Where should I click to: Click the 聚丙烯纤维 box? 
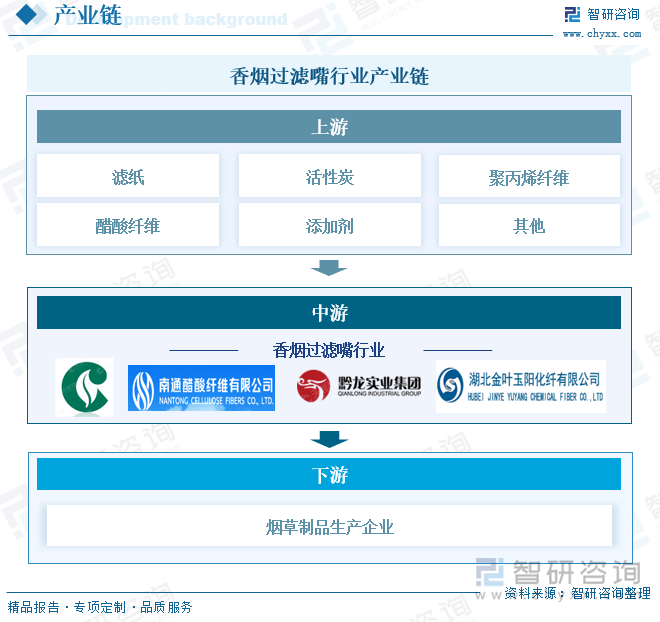[x=529, y=176]
